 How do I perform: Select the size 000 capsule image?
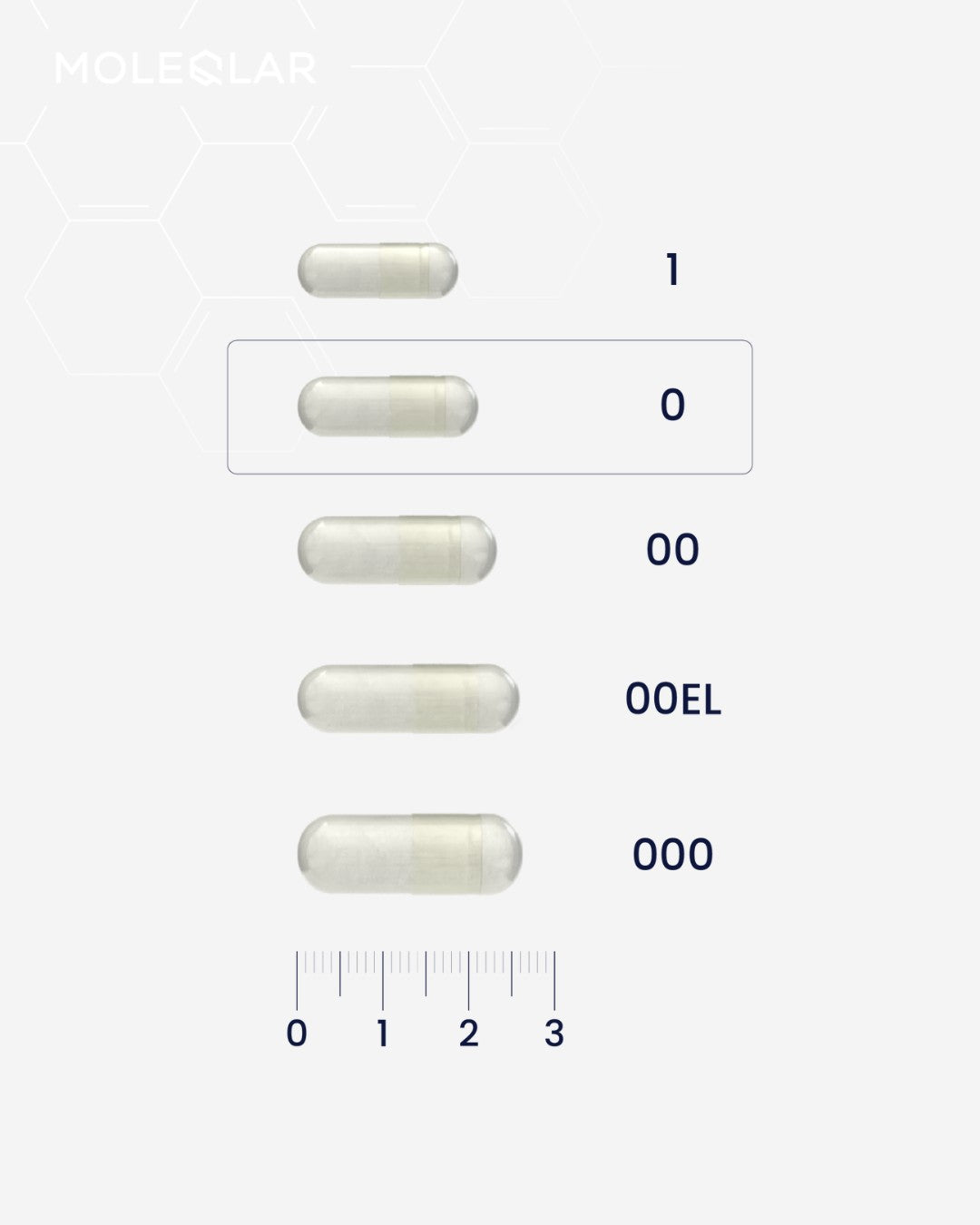410,854
